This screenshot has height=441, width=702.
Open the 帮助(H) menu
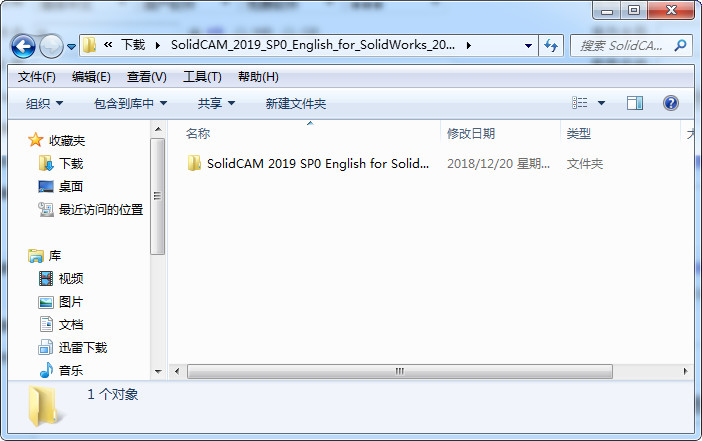pyautogui.click(x=258, y=77)
